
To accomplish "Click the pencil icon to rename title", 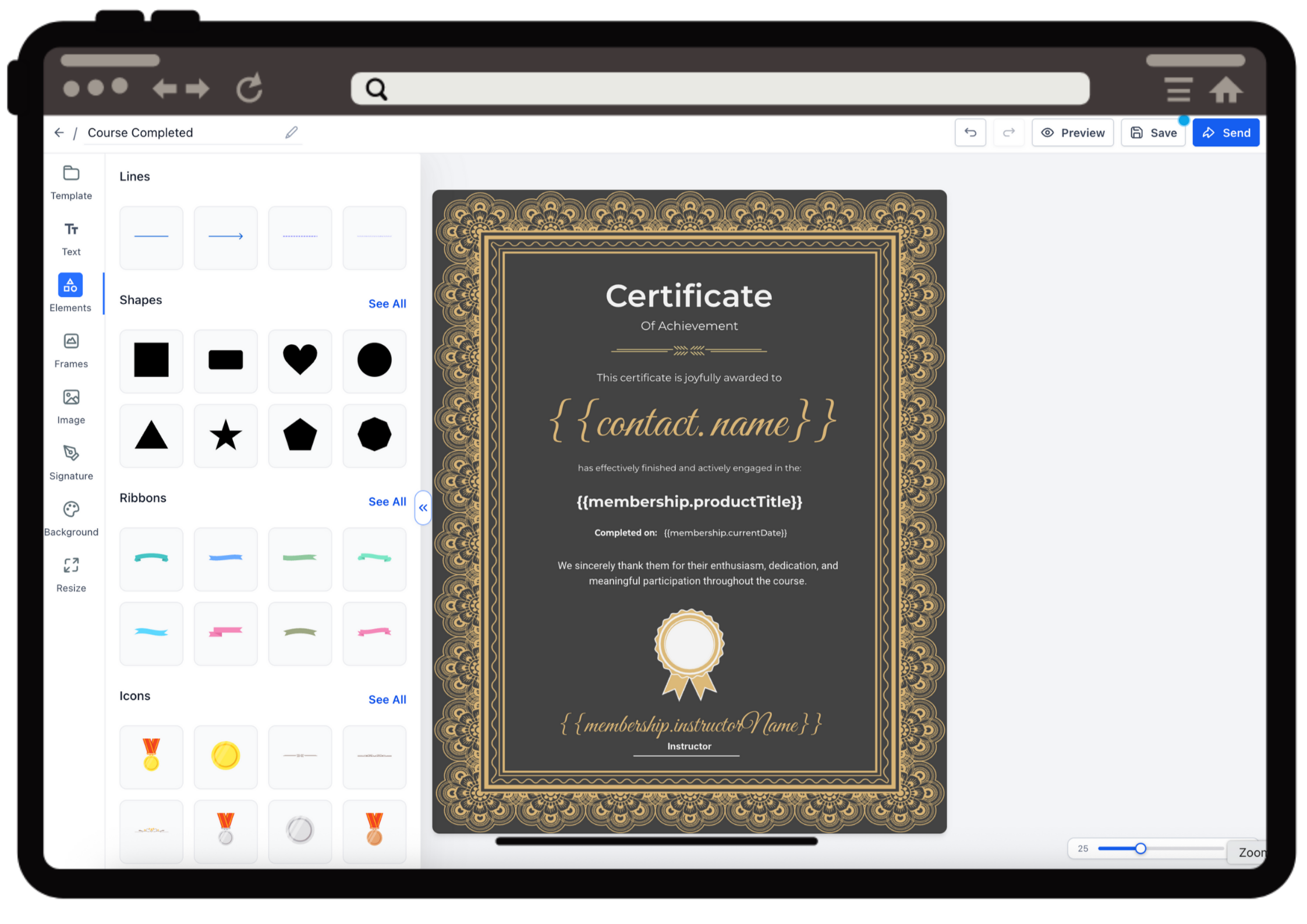I will click(x=292, y=133).
